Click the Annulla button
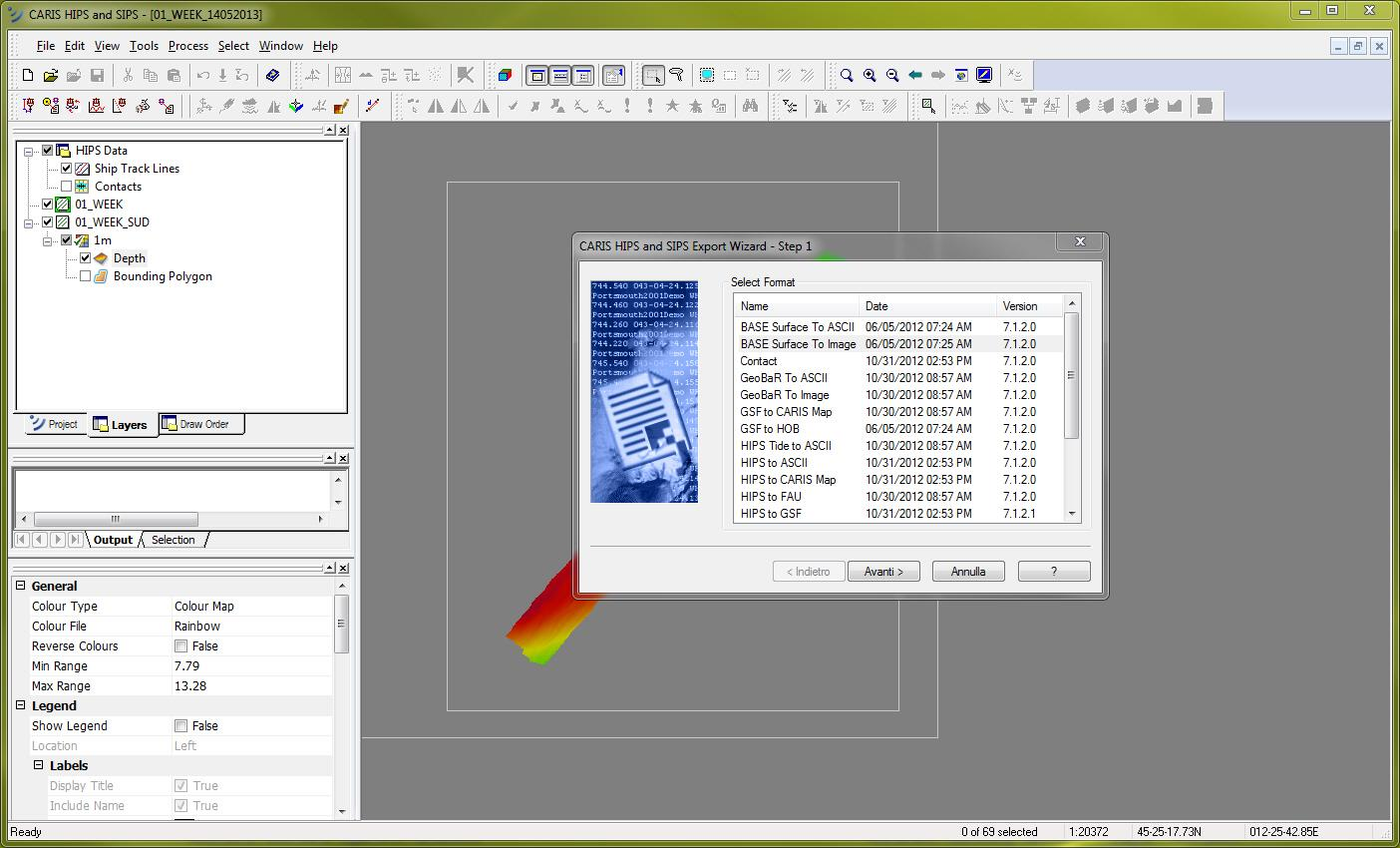1400x848 pixels. click(968, 572)
